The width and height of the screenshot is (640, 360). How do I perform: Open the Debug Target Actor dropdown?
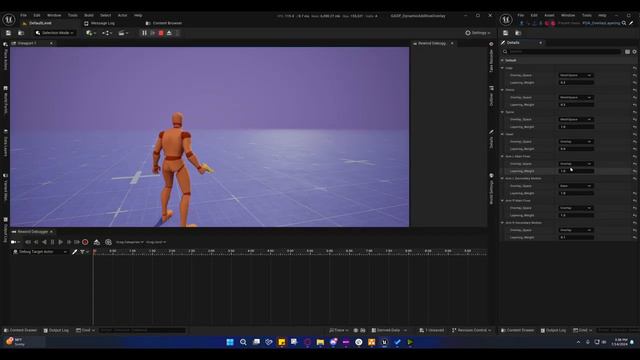(x=40, y=252)
